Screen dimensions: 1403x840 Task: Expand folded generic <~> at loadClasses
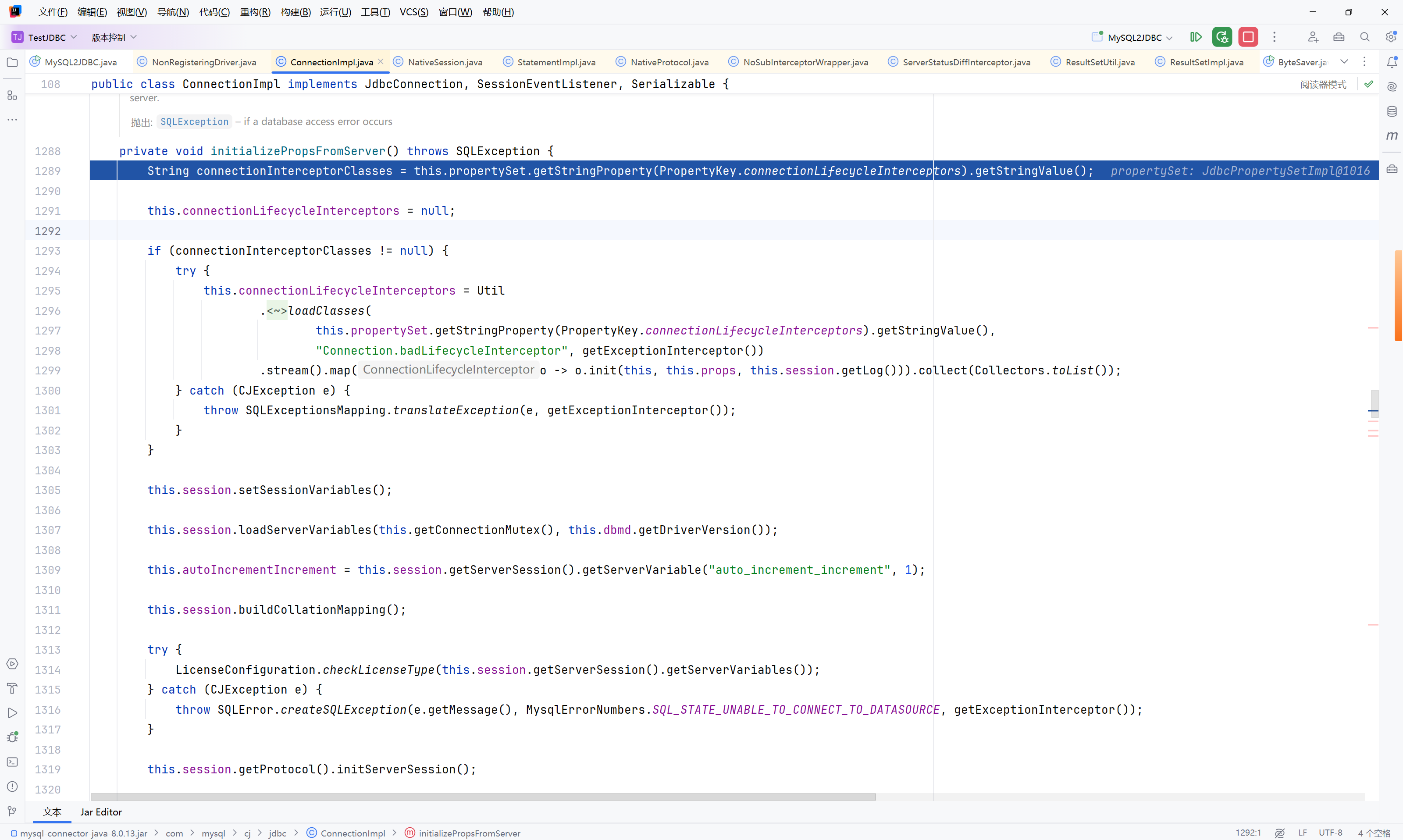pos(277,311)
